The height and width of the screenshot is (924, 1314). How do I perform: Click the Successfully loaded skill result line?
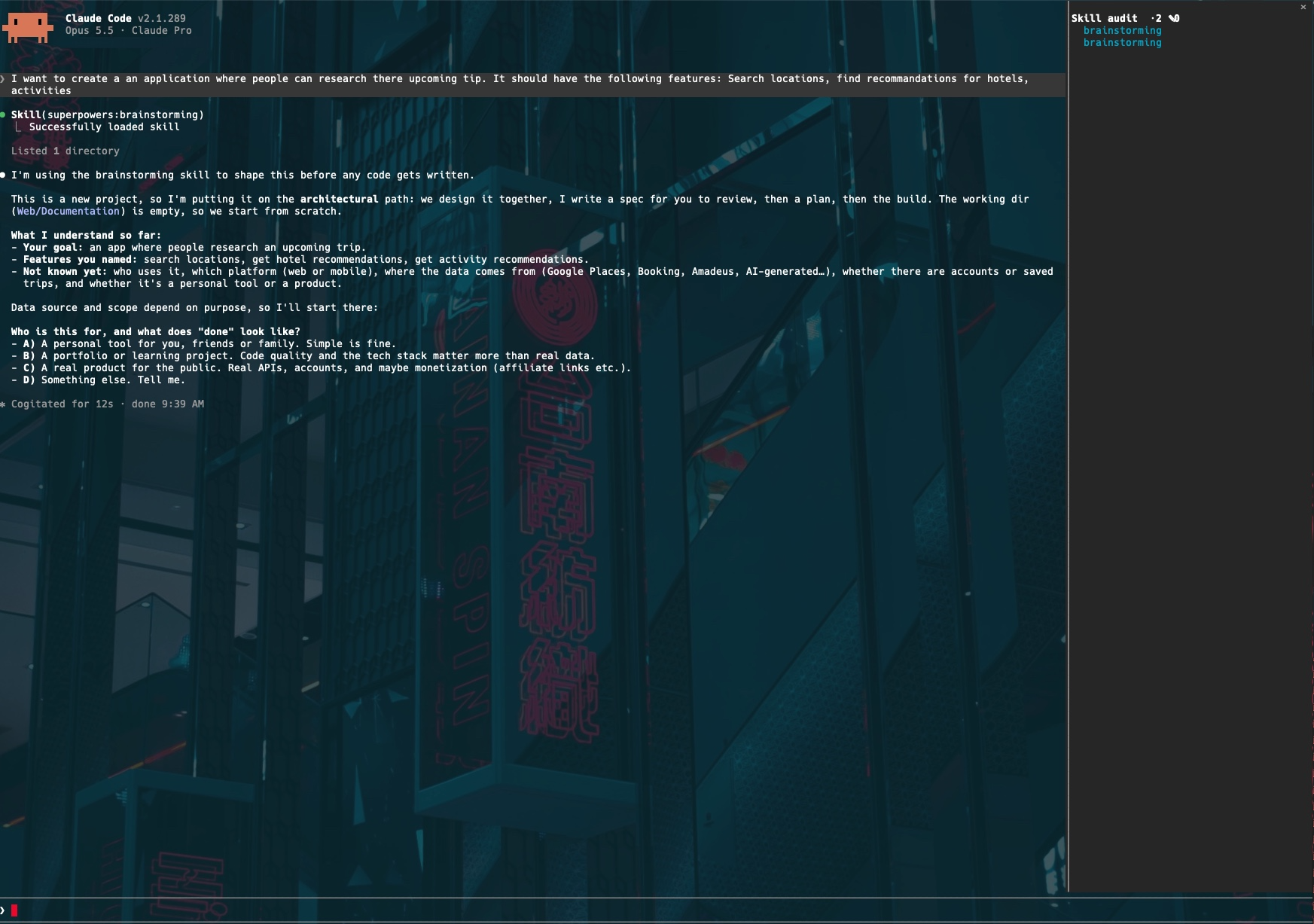(105, 127)
